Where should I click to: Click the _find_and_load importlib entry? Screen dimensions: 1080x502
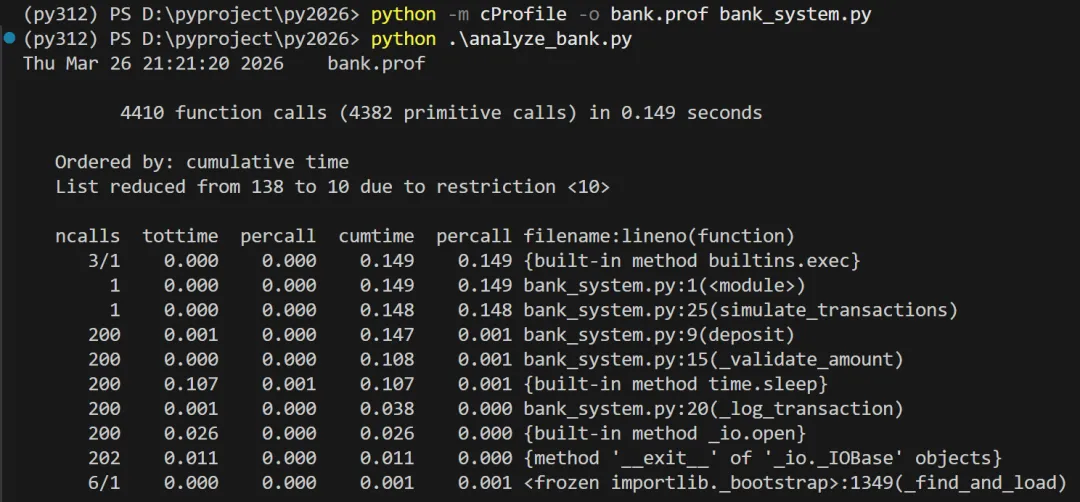795,483
